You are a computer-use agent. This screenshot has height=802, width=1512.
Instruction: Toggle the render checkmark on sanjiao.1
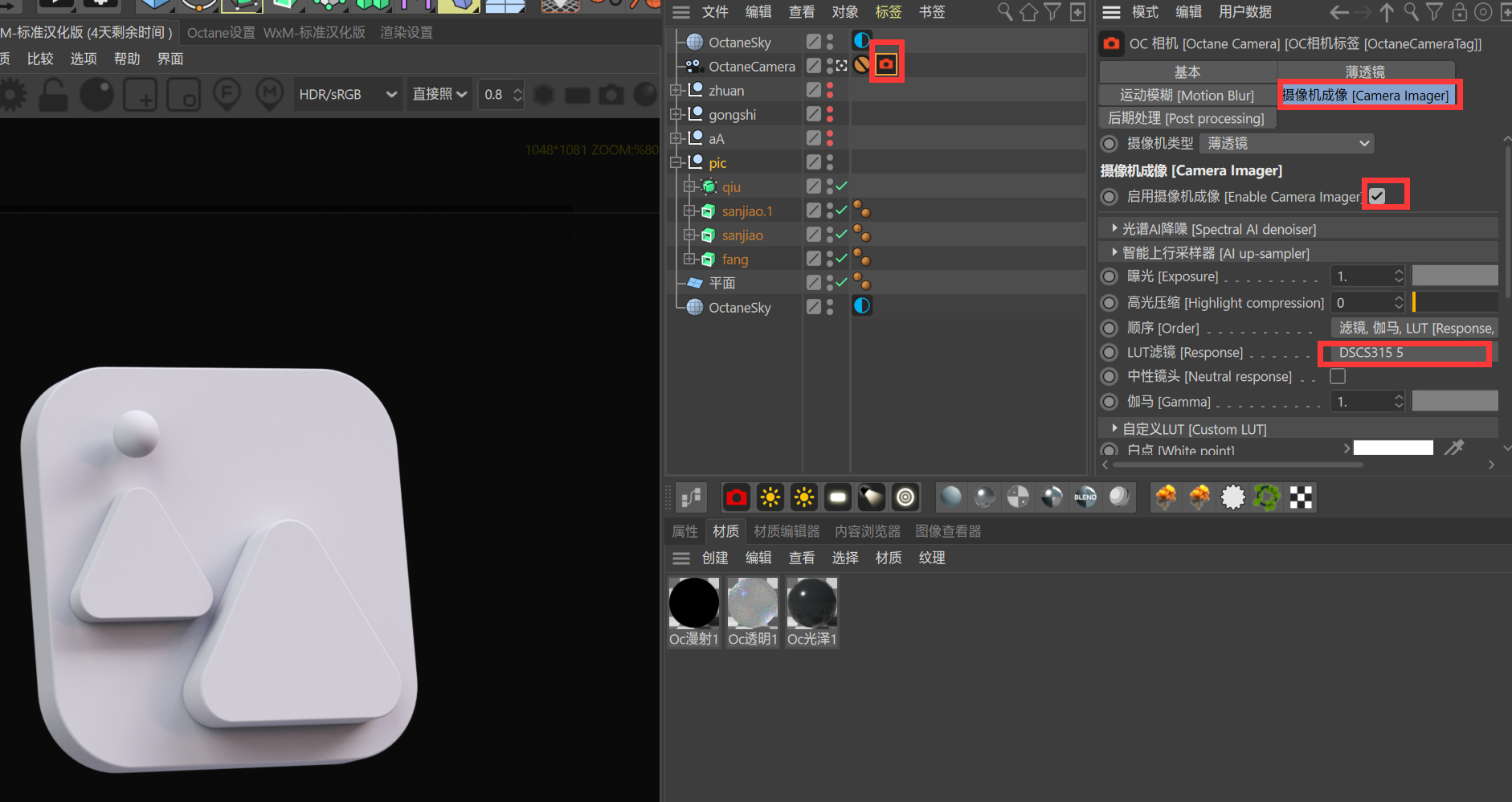click(x=841, y=211)
